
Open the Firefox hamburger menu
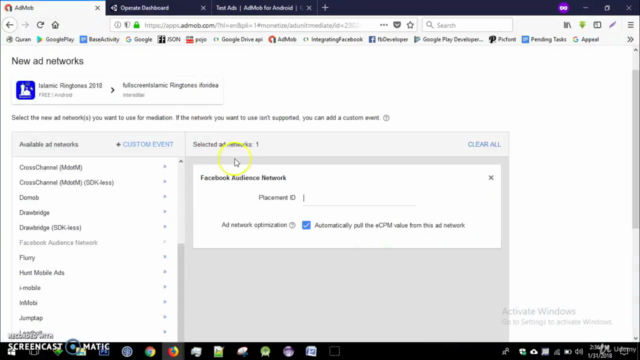pyautogui.click(x=630, y=25)
